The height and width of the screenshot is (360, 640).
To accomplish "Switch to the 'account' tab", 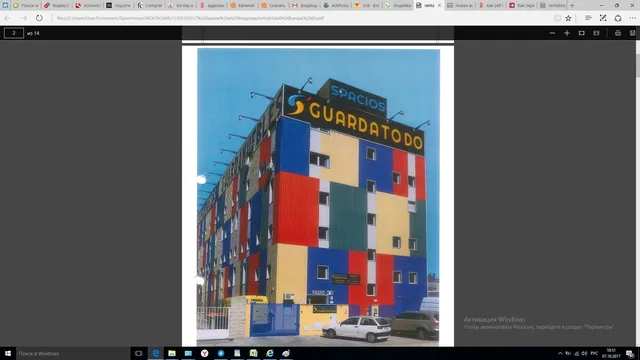I will [x=88, y=5].
